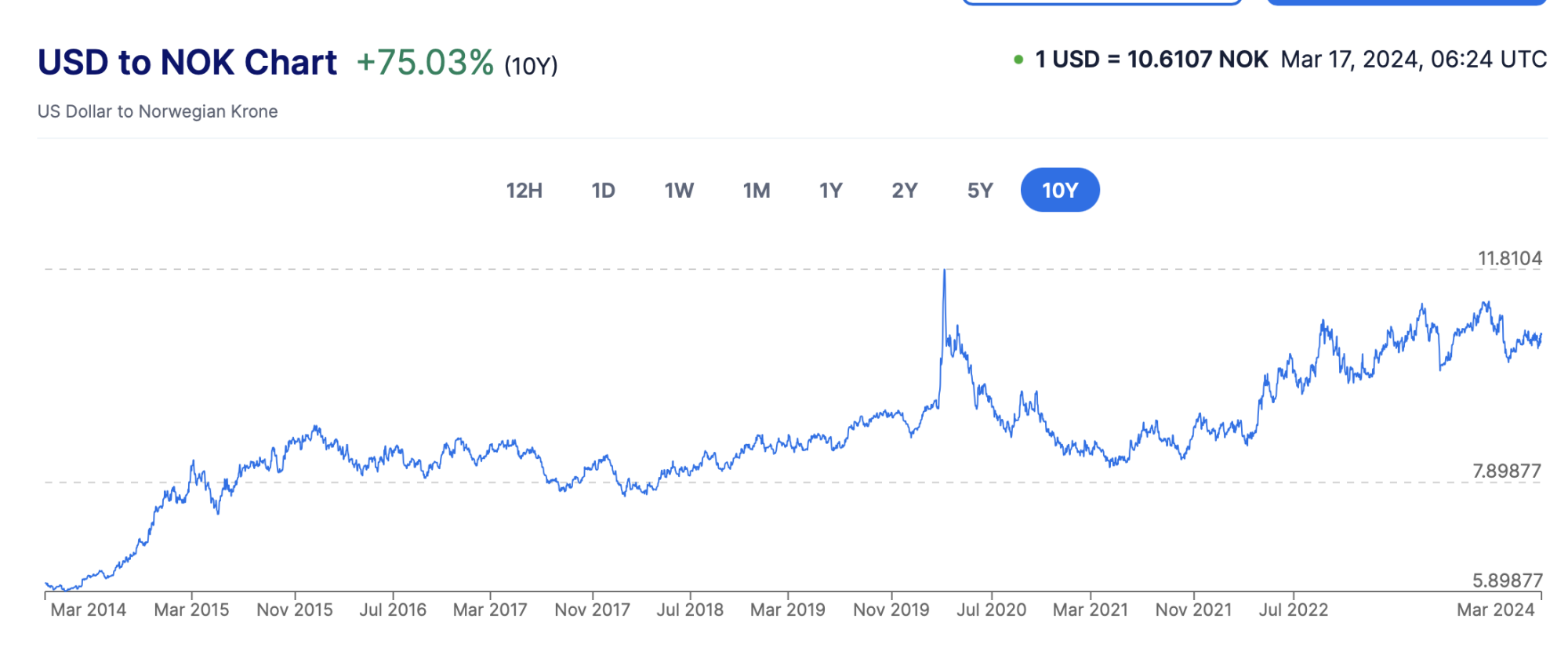Click the Nov 2017 axis label
The height and width of the screenshot is (666, 1568).
(x=592, y=610)
